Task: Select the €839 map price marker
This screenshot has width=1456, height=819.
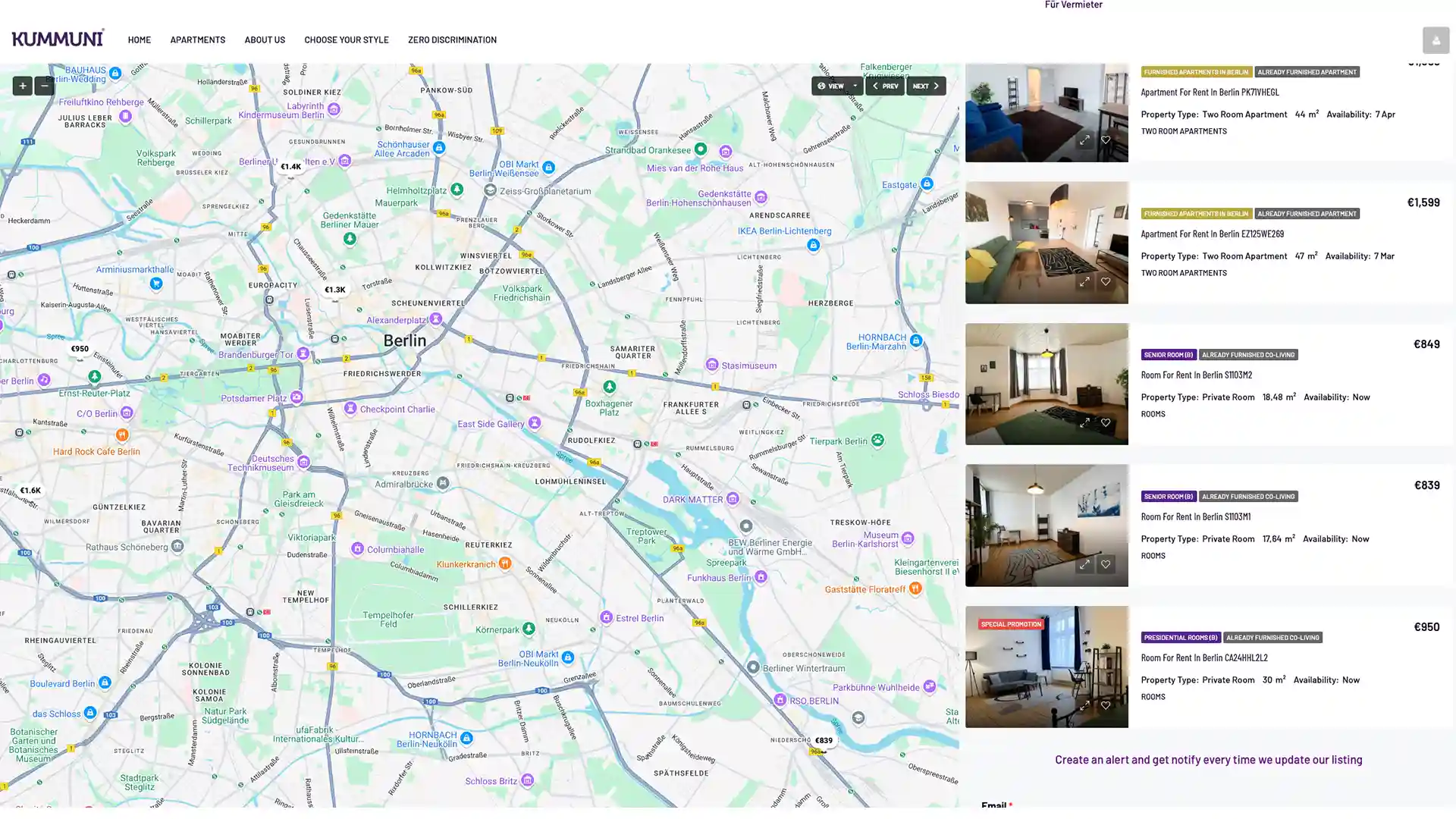Action: coord(824,741)
